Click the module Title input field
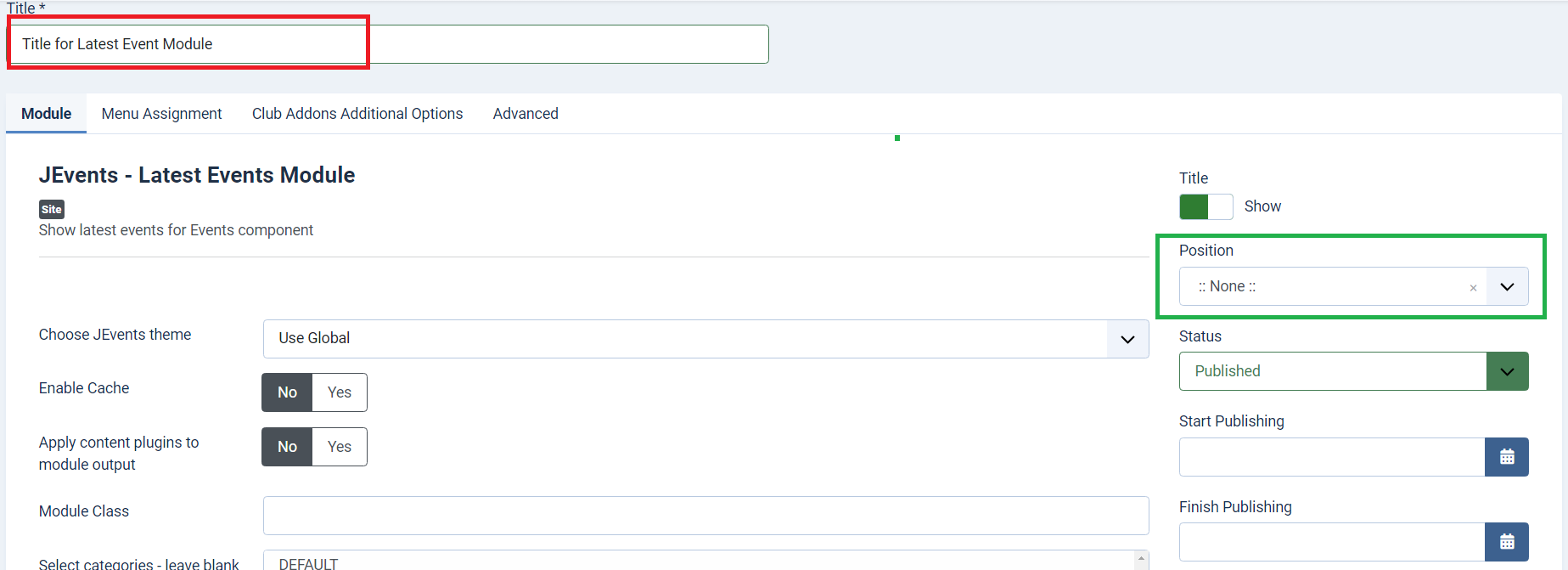The height and width of the screenshot is (570, 1568). pos(389,44)
